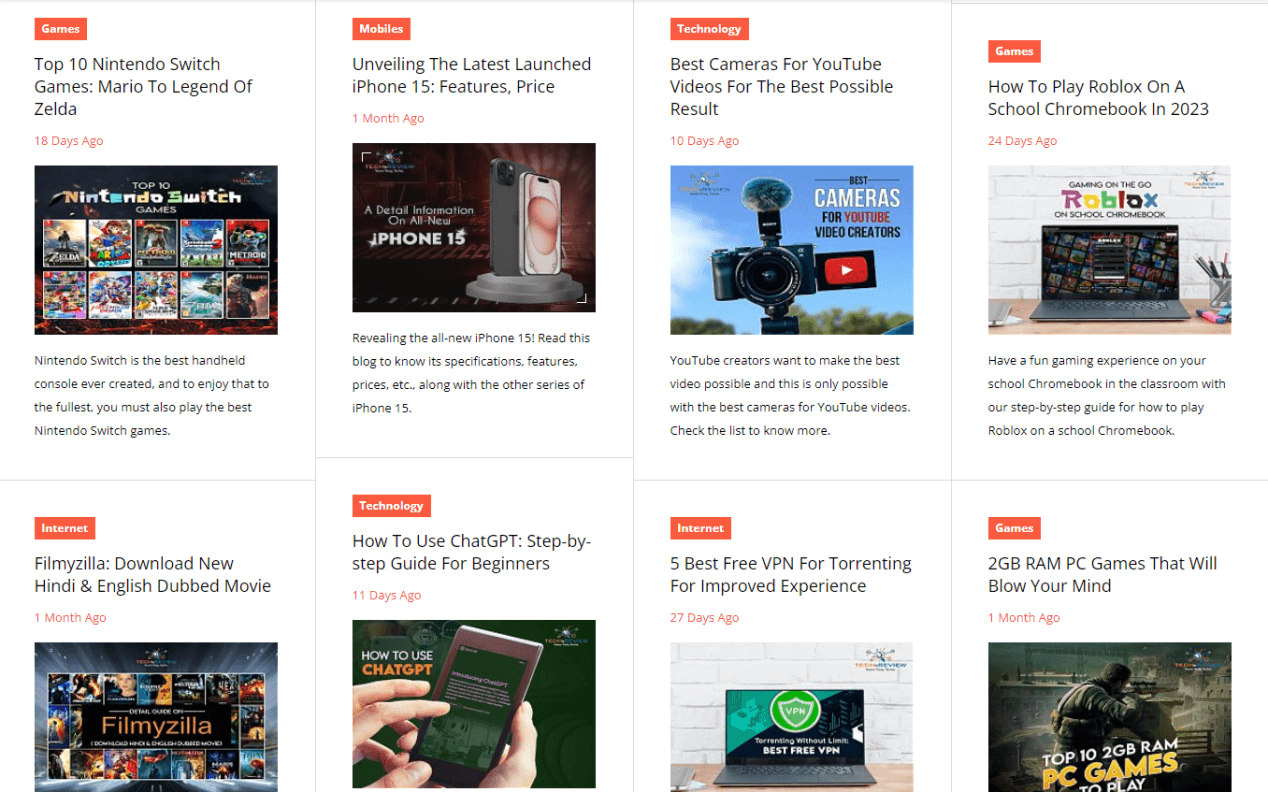The height and width of the screenshot is (792, 1268).
Task: Open the Filmyzilla article thumbnail
Action: [x=156, y=716]
